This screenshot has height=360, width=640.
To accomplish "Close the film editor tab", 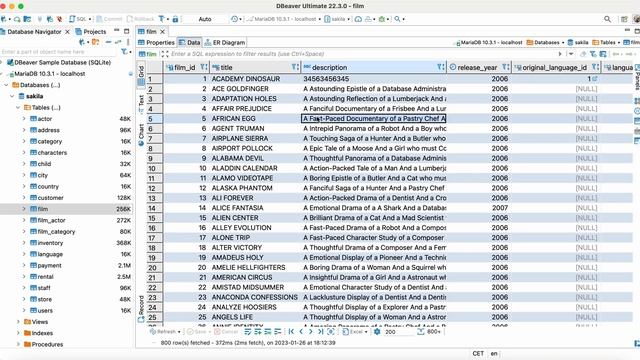I will [162, 31].
